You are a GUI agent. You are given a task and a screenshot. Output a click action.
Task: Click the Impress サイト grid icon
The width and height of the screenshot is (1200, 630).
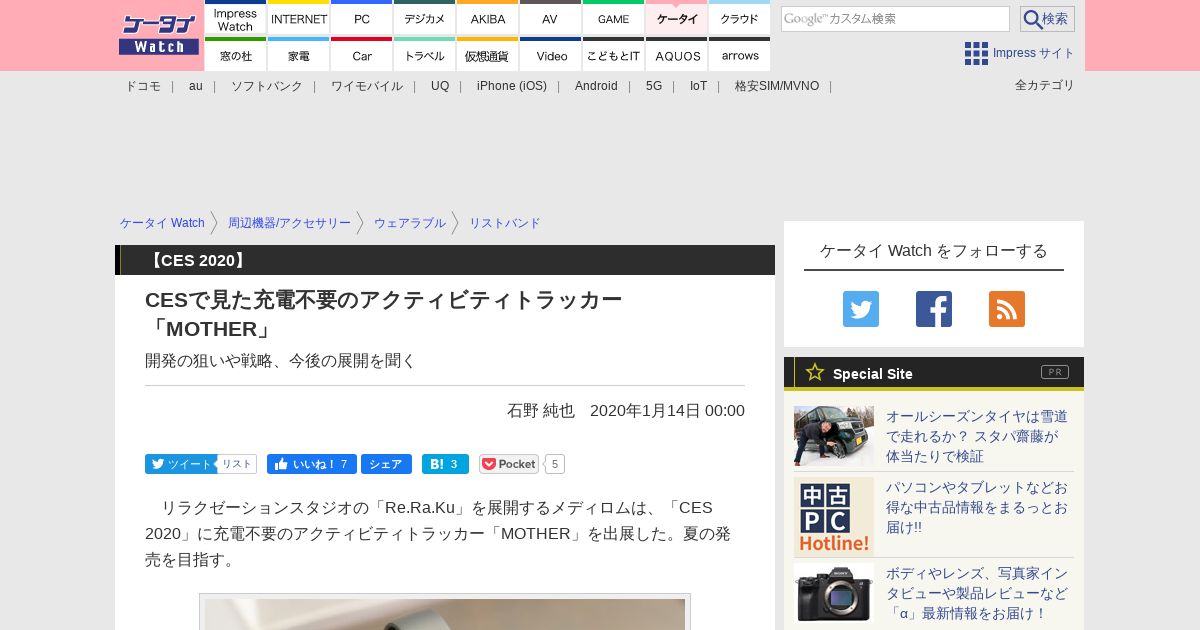[x=976, y=53]
